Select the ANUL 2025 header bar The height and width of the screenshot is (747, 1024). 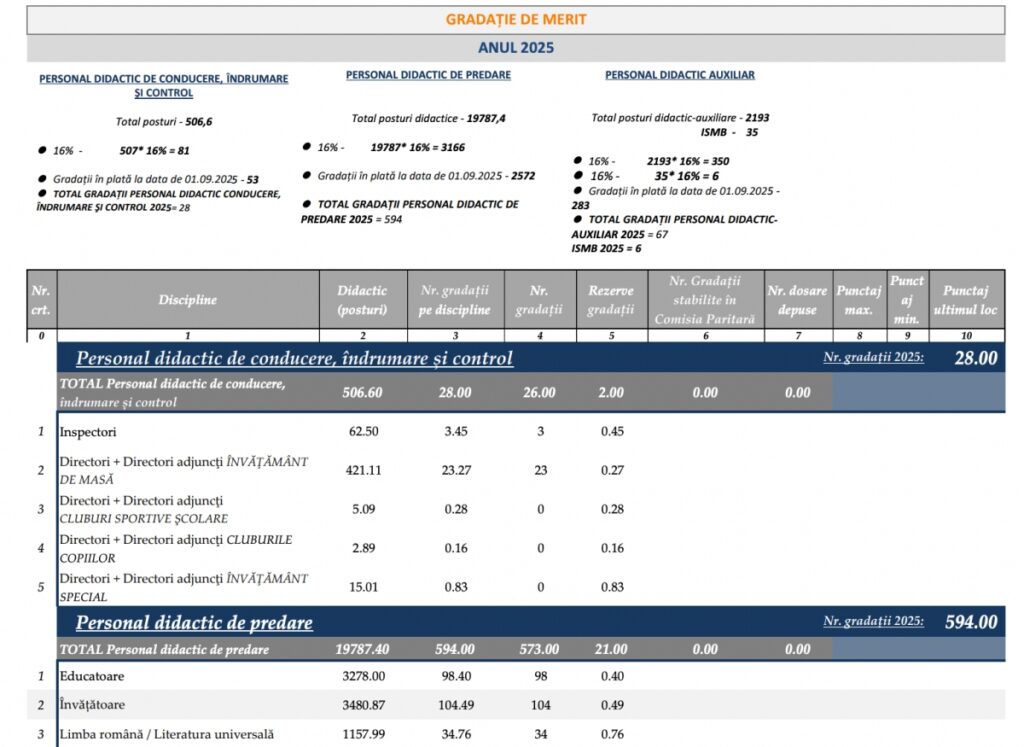click(x=516, y=48)
